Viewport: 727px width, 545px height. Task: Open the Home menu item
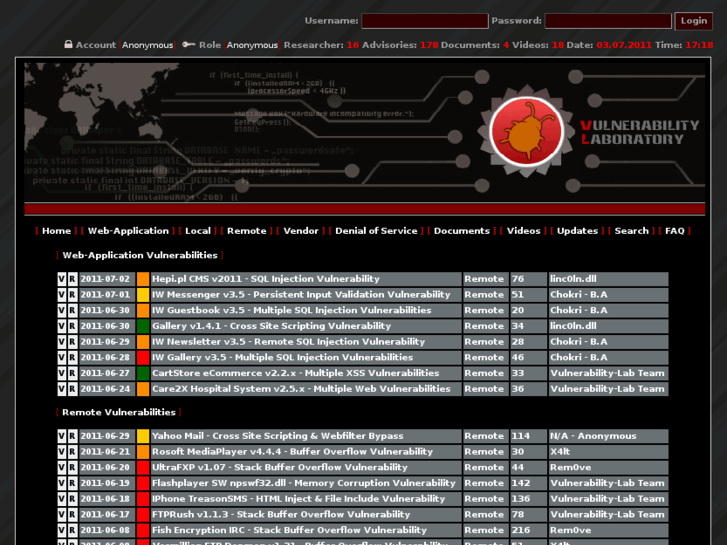point(57,231)
